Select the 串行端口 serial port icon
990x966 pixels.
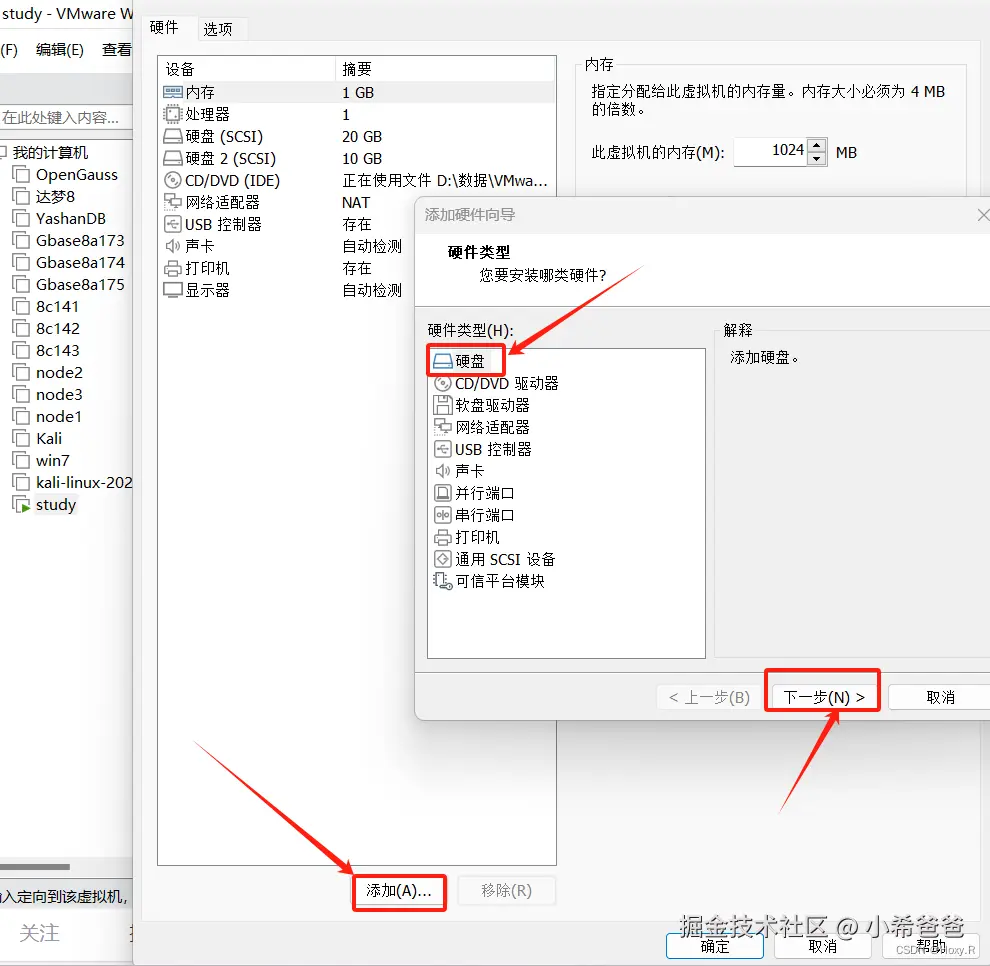(x=443, y=515)
